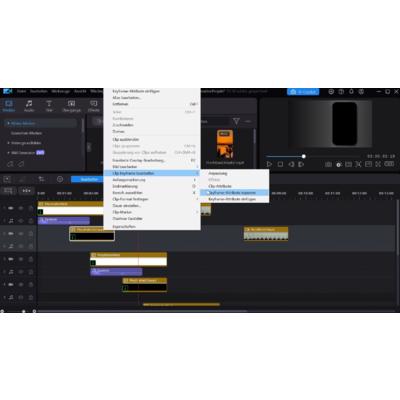Click the media library filter funnel icon
Image resolution: width=400 pixels, height=400 pixels.
coord(236,121)
